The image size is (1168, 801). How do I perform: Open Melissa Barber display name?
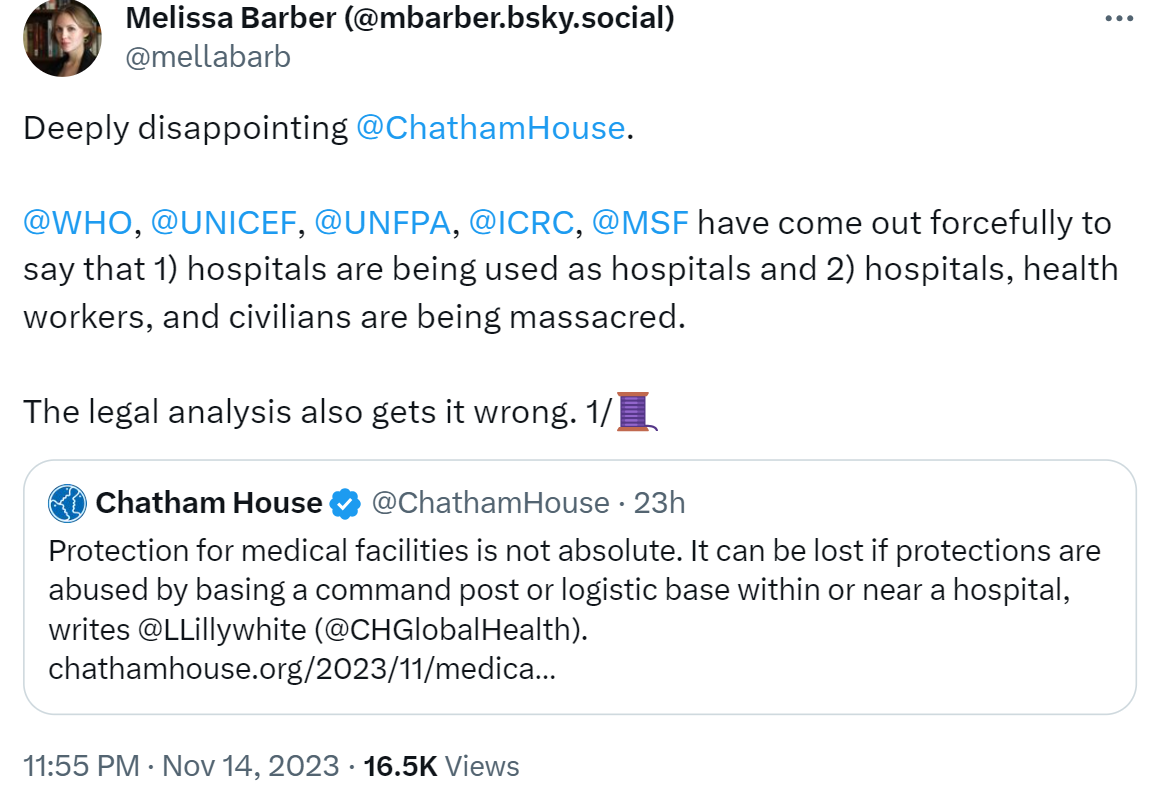400,18
